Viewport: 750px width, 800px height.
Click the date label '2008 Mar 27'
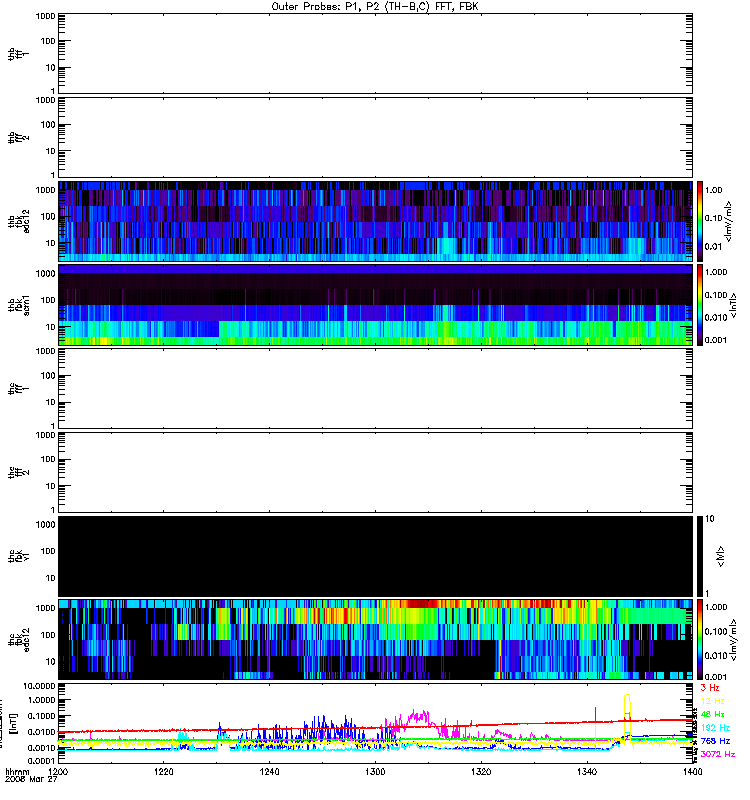(x=31, y=779)
